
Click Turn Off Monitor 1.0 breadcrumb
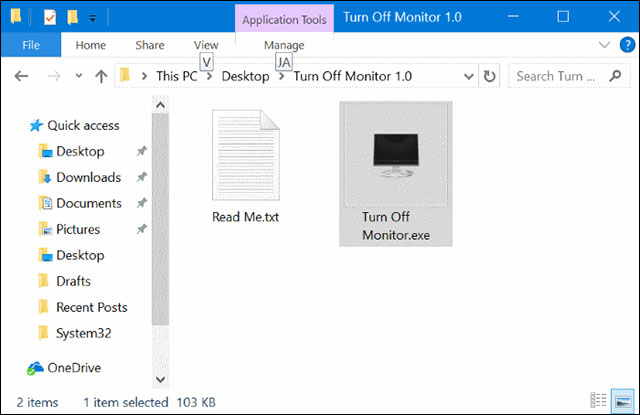coord(353,76)
